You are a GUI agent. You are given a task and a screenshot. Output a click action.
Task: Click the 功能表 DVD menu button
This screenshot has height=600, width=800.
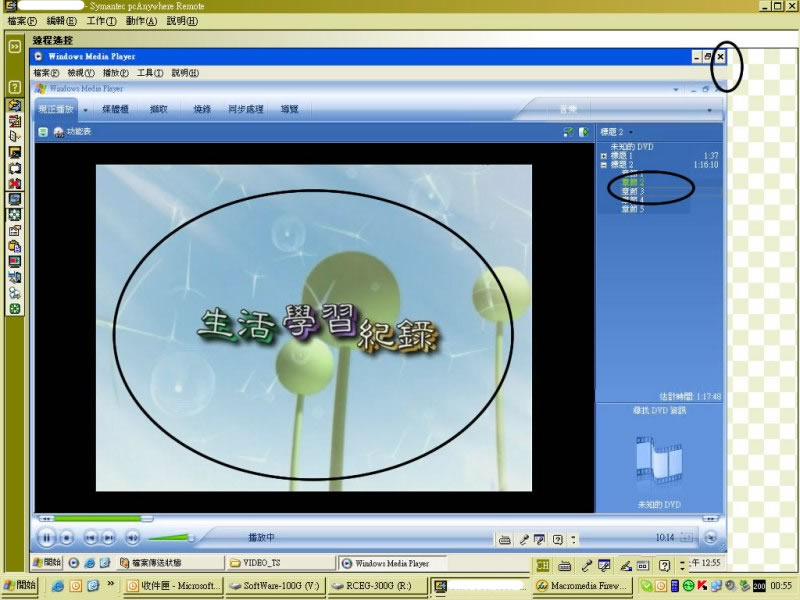[72, 132]
